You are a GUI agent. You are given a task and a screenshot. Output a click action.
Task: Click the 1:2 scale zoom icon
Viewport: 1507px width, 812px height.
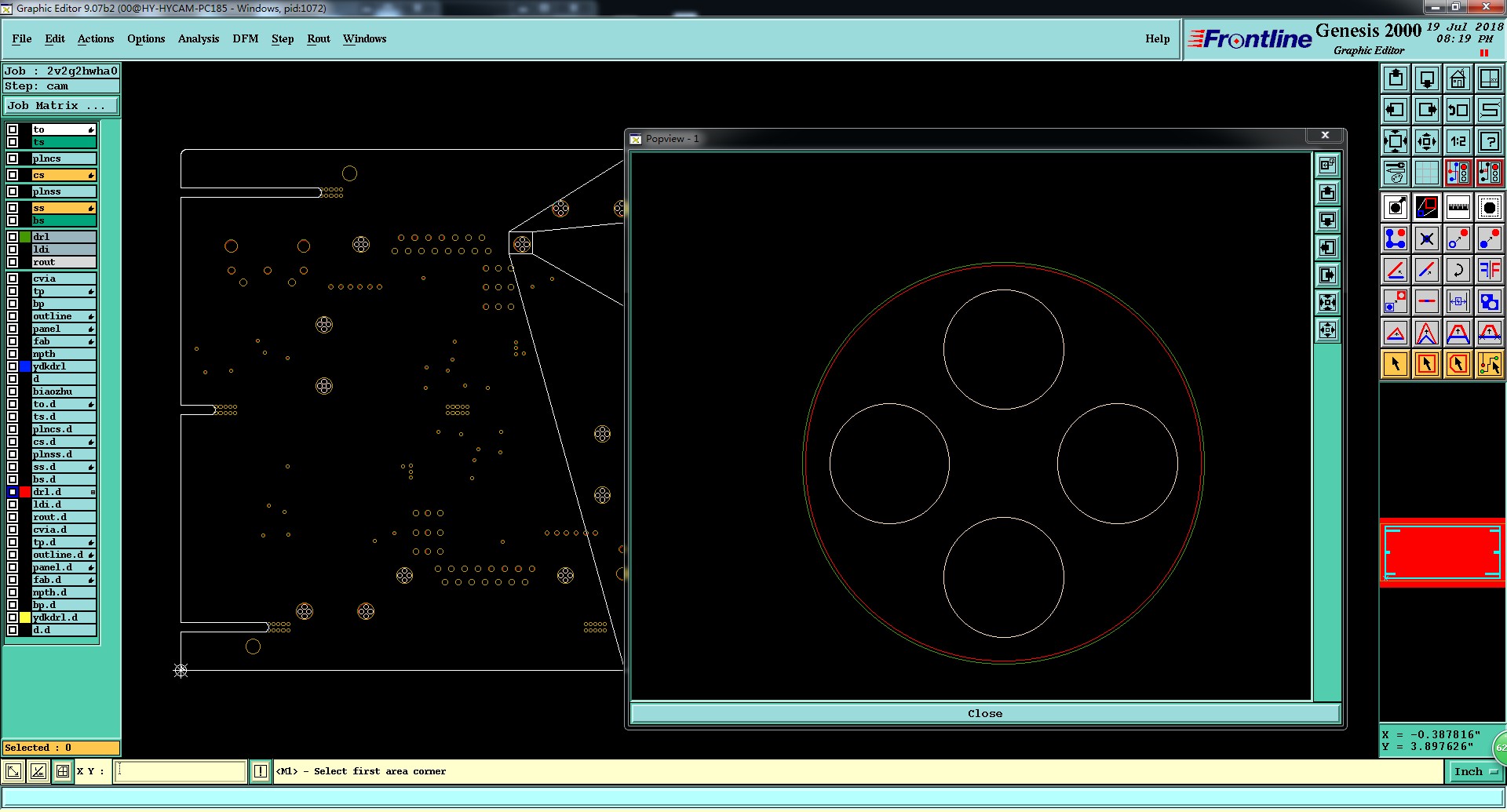[x=1458, y=141]
